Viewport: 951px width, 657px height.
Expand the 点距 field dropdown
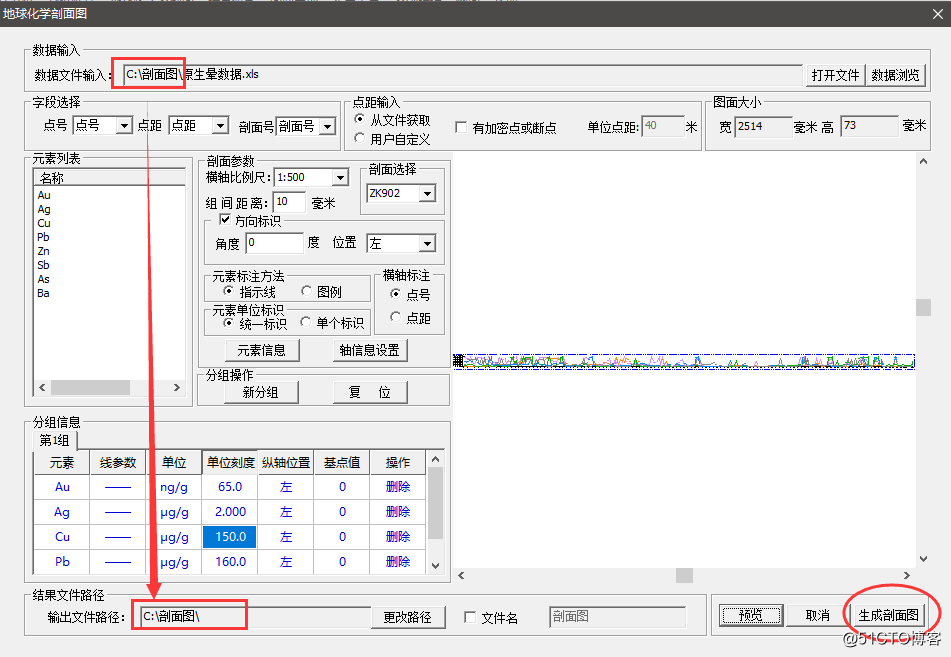click(x=221, y=126)
